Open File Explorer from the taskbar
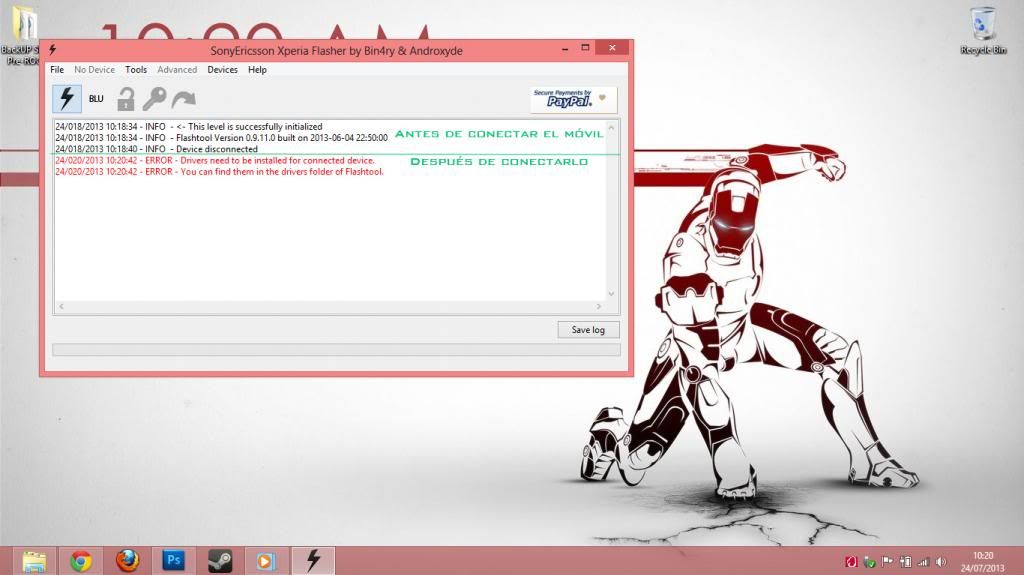The image size is (1024, 575). 34,561
